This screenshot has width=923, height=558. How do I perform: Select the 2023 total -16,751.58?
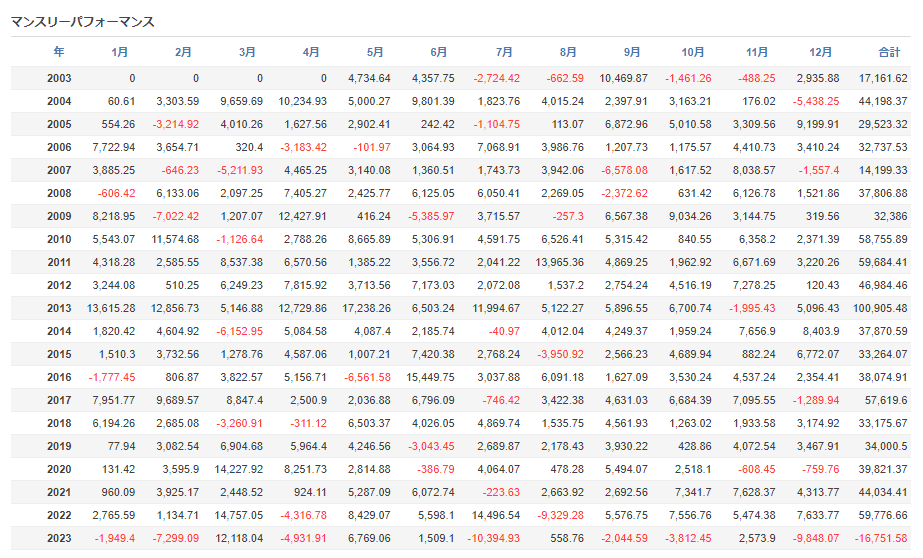881,539
